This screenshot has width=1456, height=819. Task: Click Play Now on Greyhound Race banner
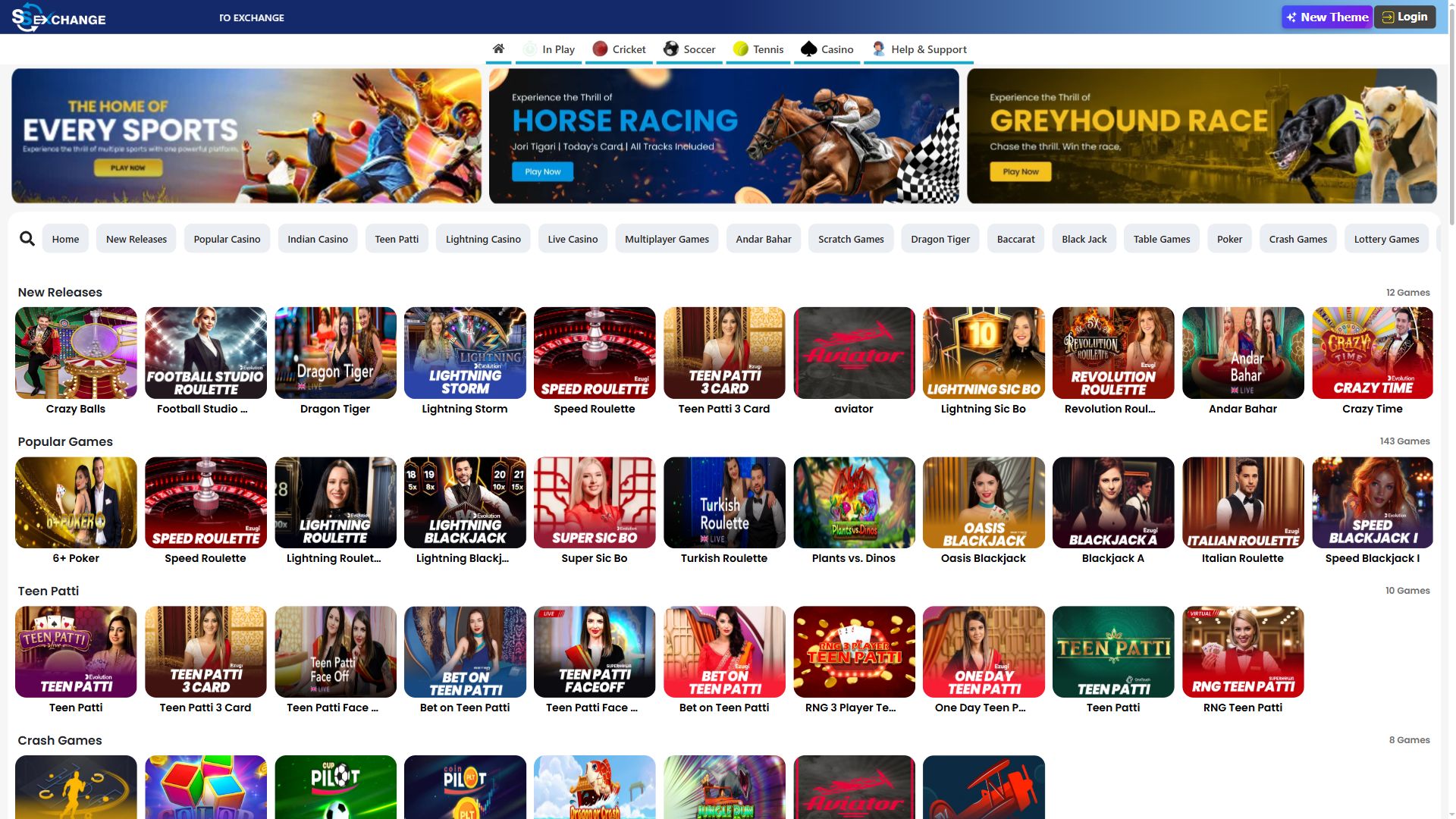(x=1021, y=172)
